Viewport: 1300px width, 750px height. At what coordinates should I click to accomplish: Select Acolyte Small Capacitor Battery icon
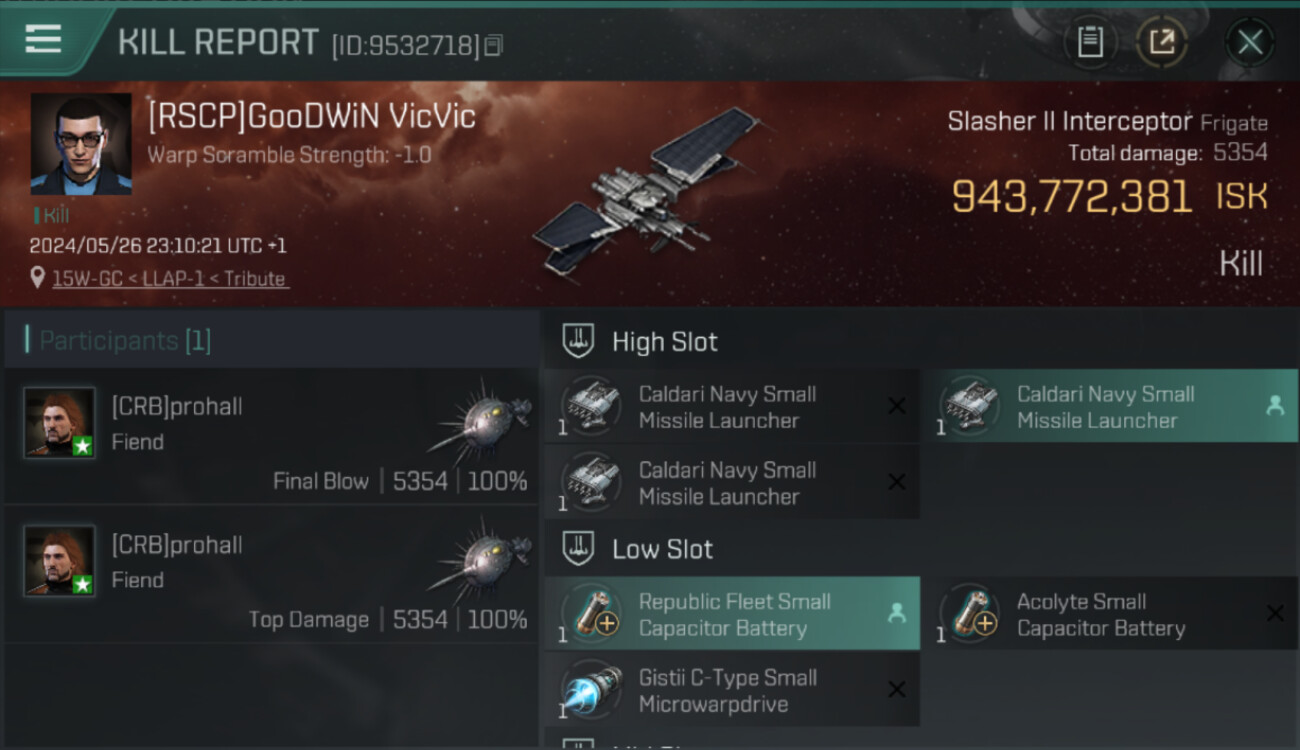click(x=969, y=614)
